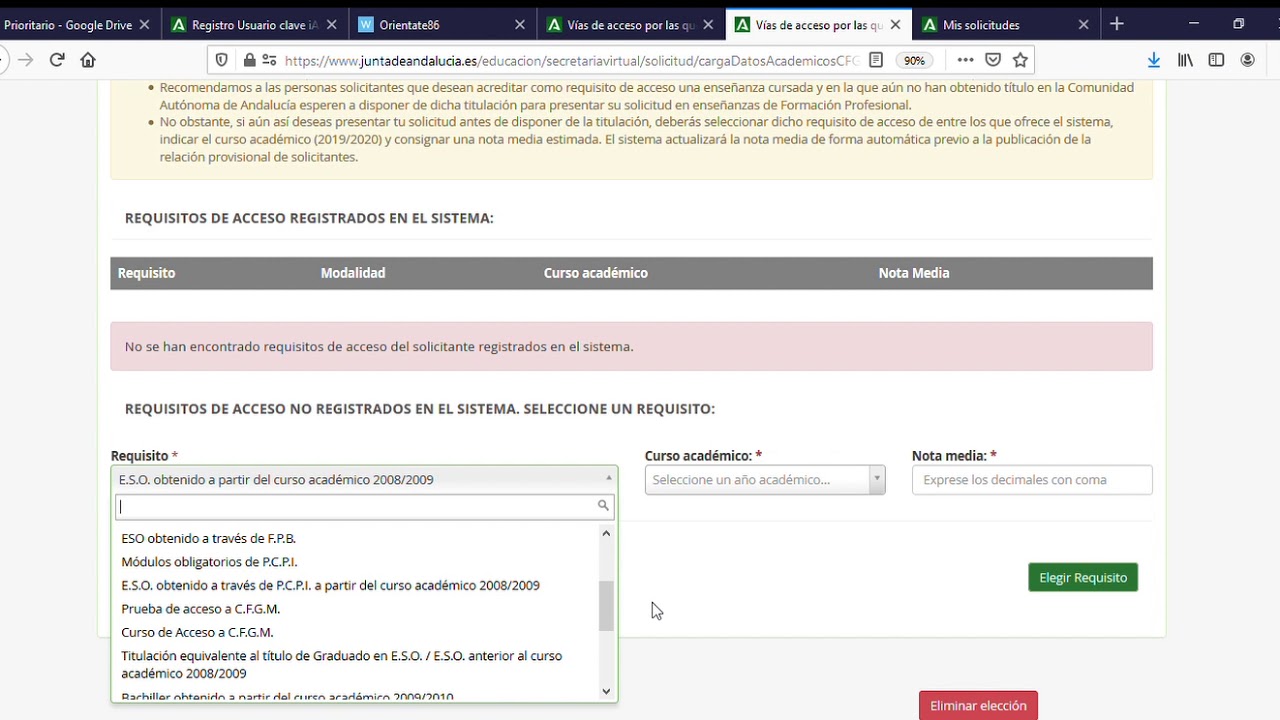Open the Curso académico year dropdown

point(765,480)
